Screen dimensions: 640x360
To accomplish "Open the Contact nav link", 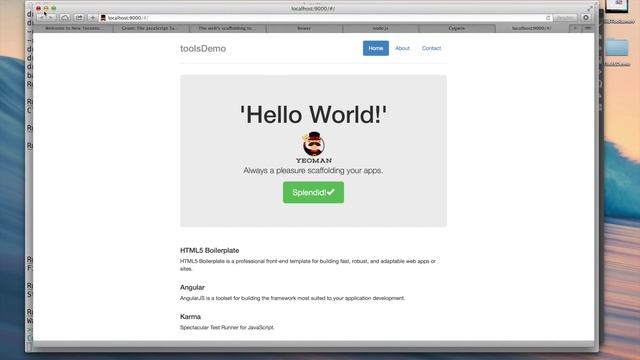I will click(x=431, y=48).
